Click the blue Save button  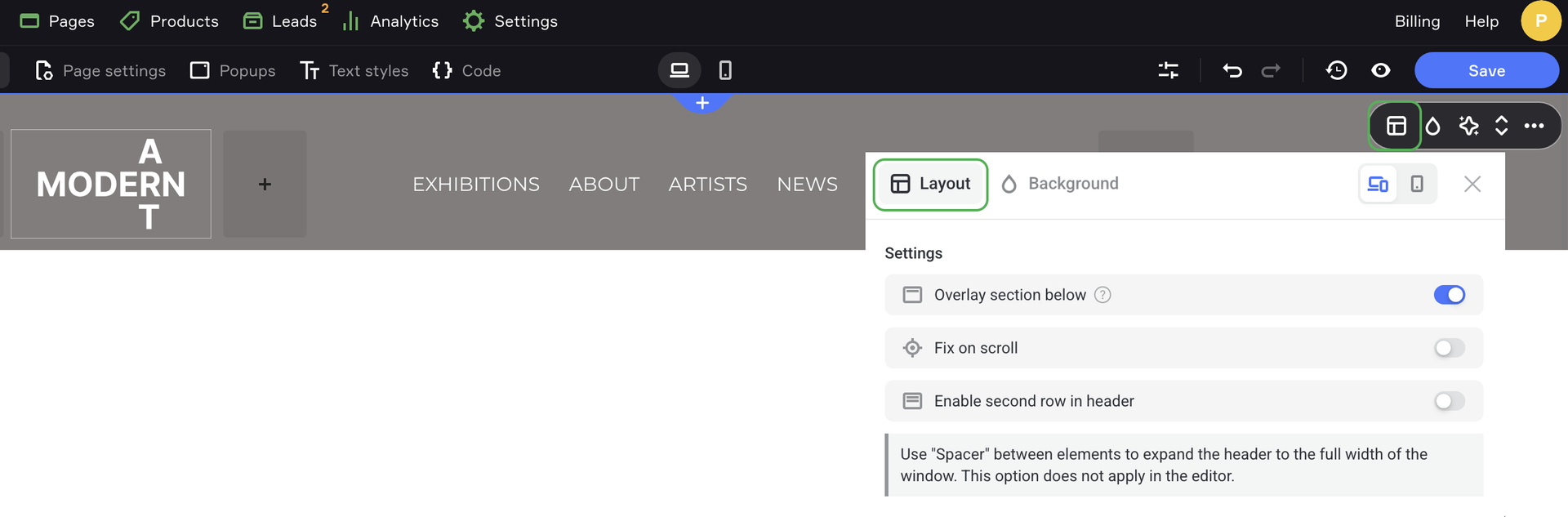1486,71
